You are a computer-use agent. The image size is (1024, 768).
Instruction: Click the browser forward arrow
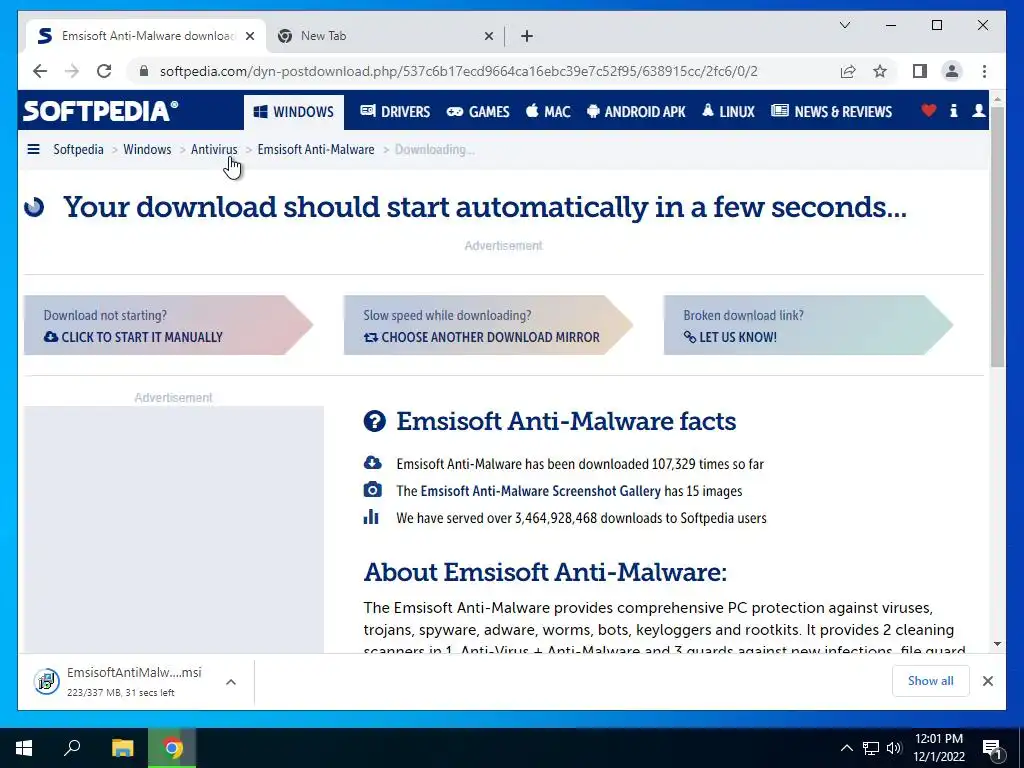pyautogui.click(x=72, y=71)
